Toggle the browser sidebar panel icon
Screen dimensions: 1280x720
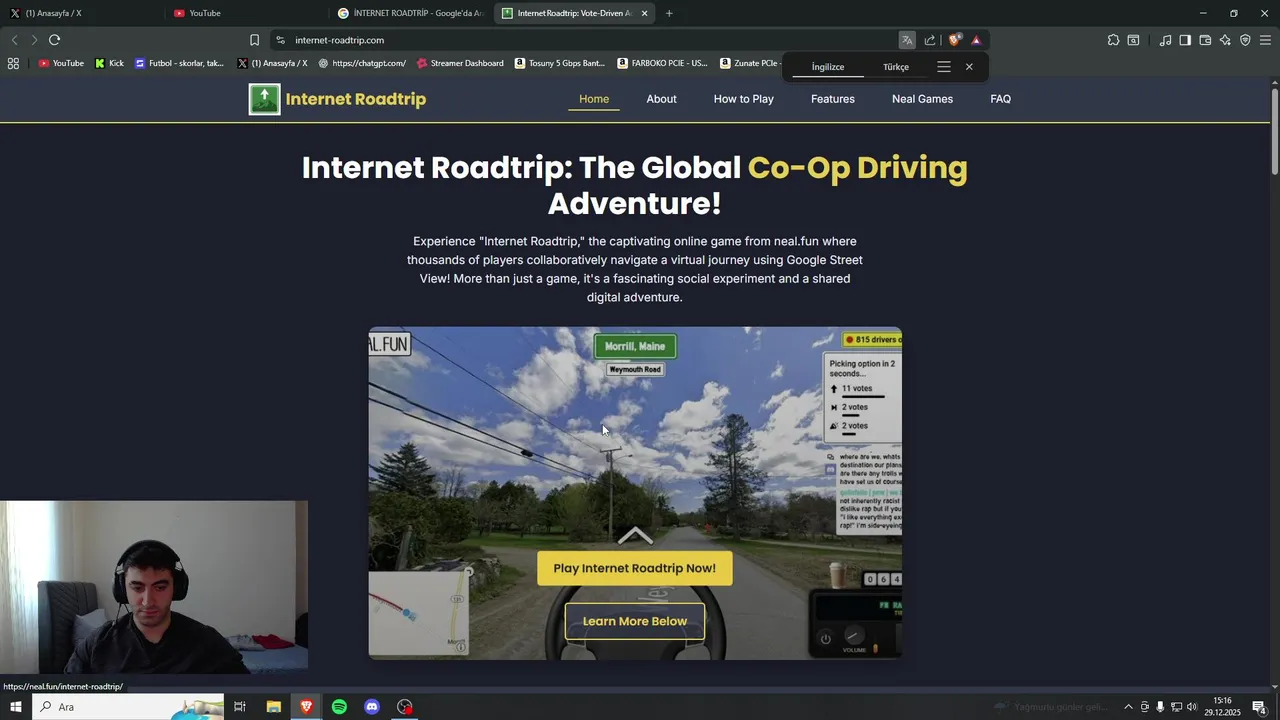point(1185,40)
